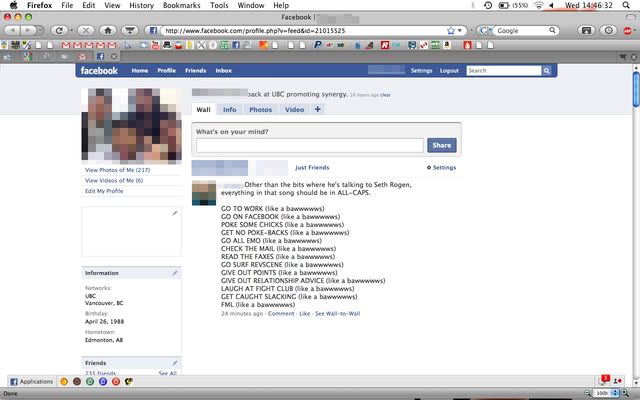Click Logout in the Facebook header
The image size is (640, 400).
click(x=449, y=71)
